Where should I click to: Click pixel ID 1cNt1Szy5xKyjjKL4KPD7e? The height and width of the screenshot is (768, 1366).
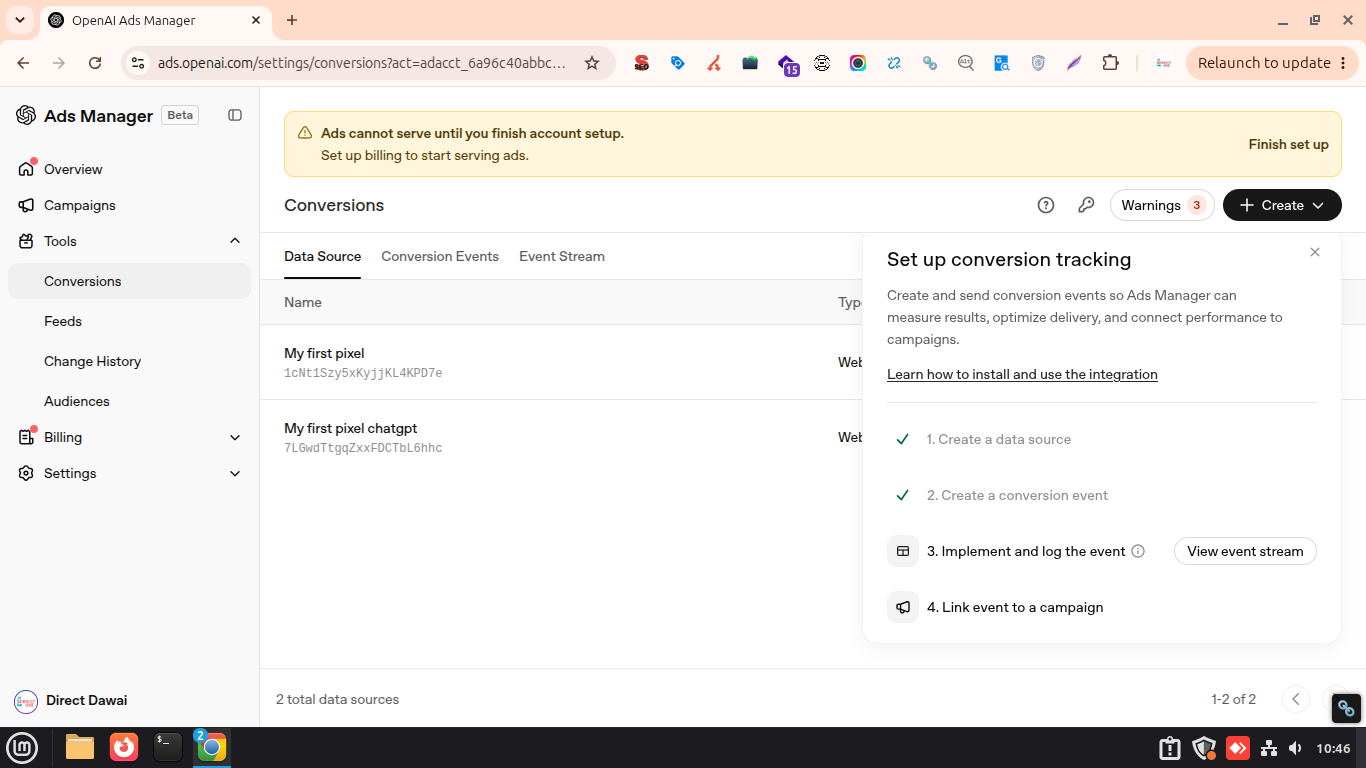click(x=363, y=373)
